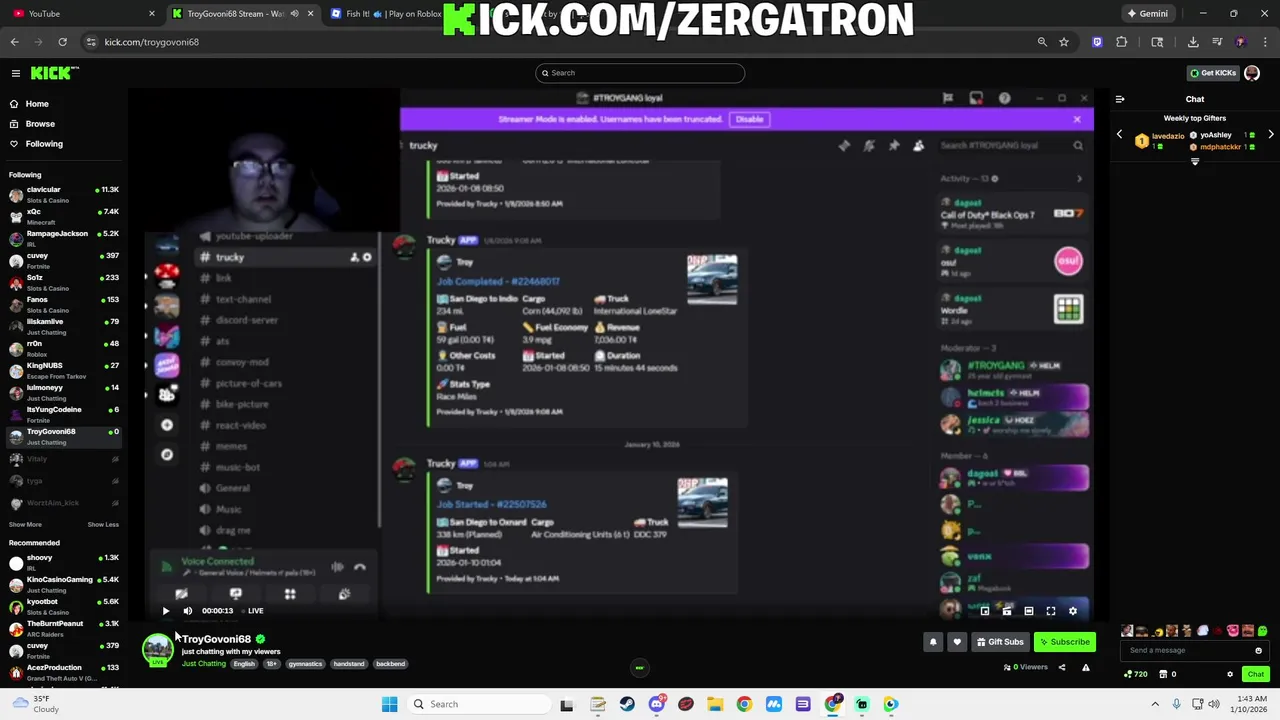Image resolution: width=1280 pixels, height=720 pixels.
Task: Share the stream
Action: point(1062,667)
